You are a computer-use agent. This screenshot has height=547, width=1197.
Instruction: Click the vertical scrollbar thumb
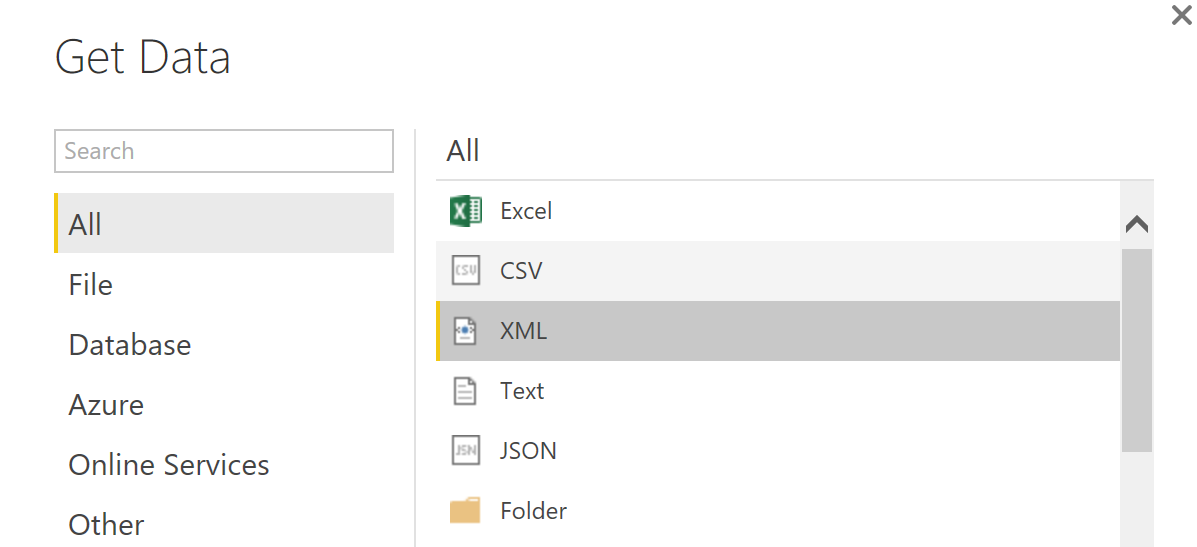click(1137, 350)
